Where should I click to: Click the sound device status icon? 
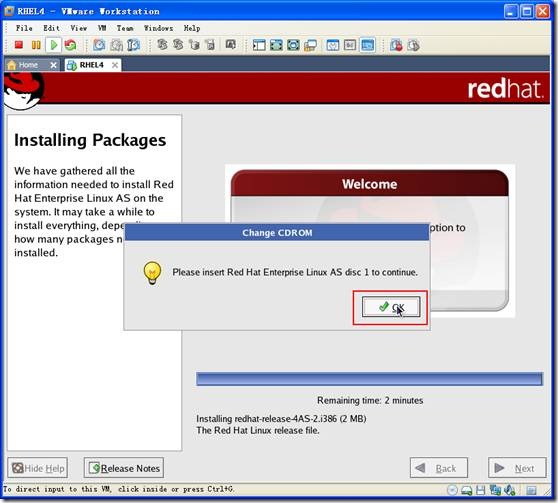510,491
